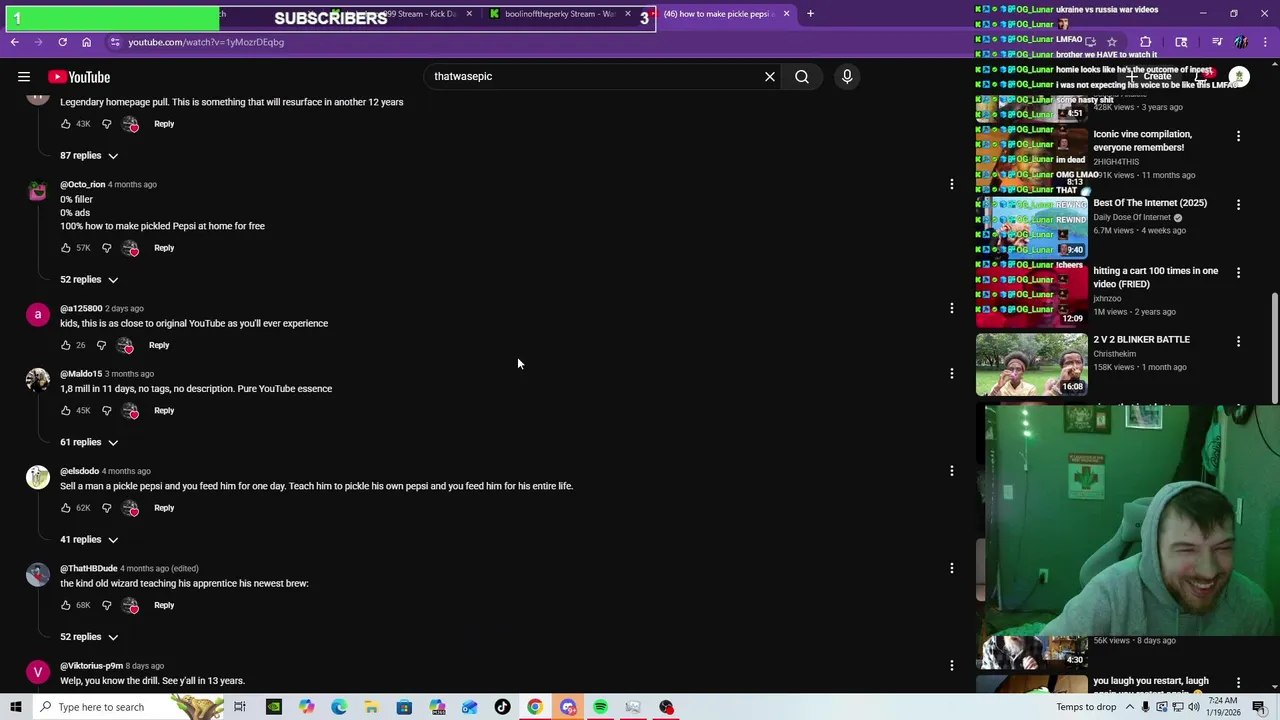1280x720 pixels.
Task: Dislike the @Octo_rion comment
Action: click(x=106, y=248)
